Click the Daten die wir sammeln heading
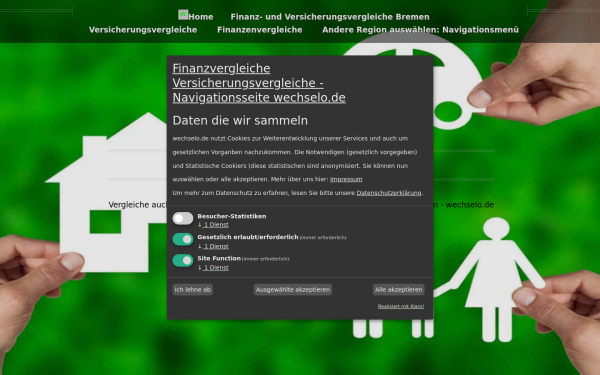The image size is (600, 375). (x=240, y=121)
